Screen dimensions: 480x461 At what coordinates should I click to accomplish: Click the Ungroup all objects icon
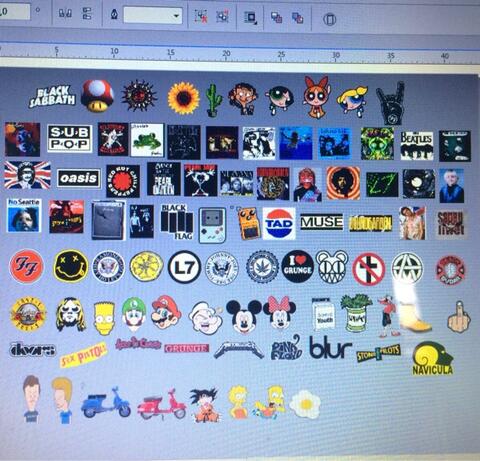[x=222, y=16]
